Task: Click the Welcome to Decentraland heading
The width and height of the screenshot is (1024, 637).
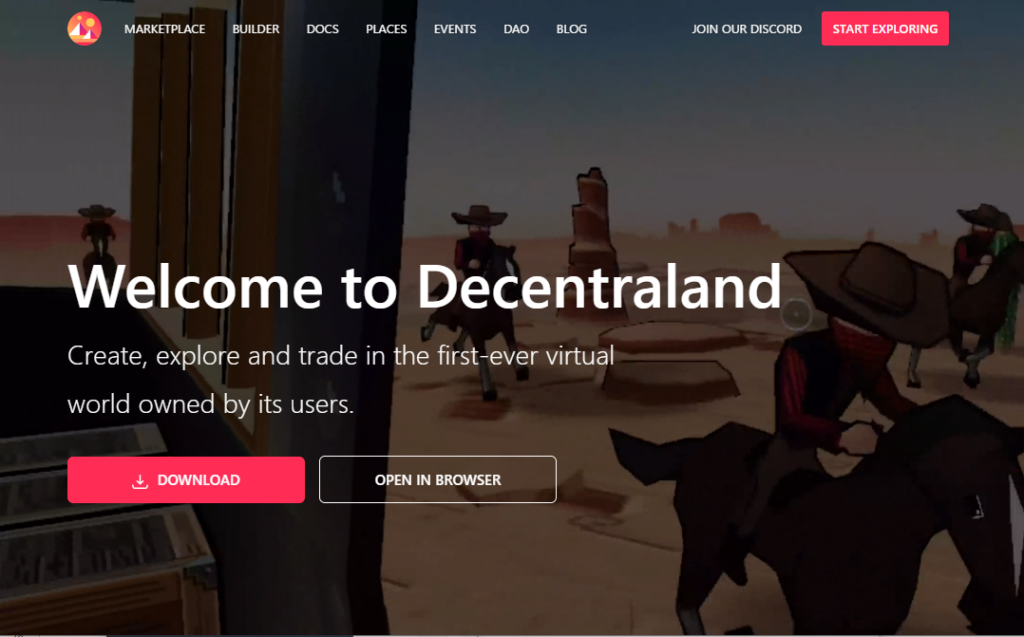Action: click(424, 287)
